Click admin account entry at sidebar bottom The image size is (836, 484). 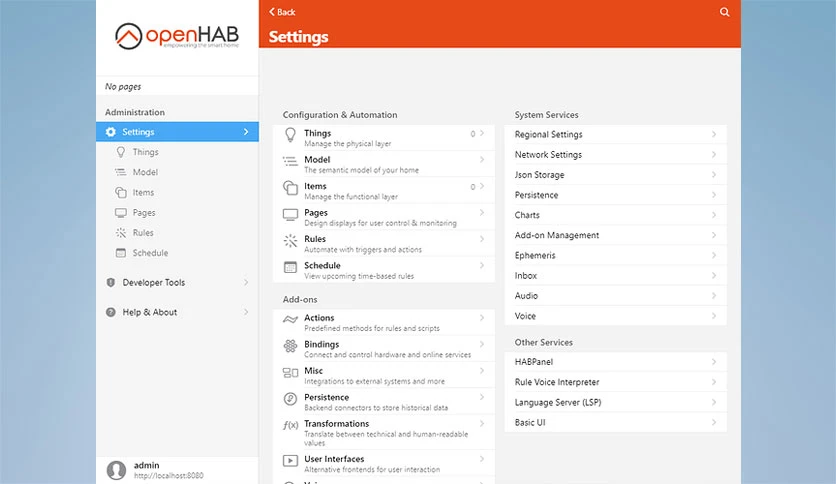(x=177, y=470)
